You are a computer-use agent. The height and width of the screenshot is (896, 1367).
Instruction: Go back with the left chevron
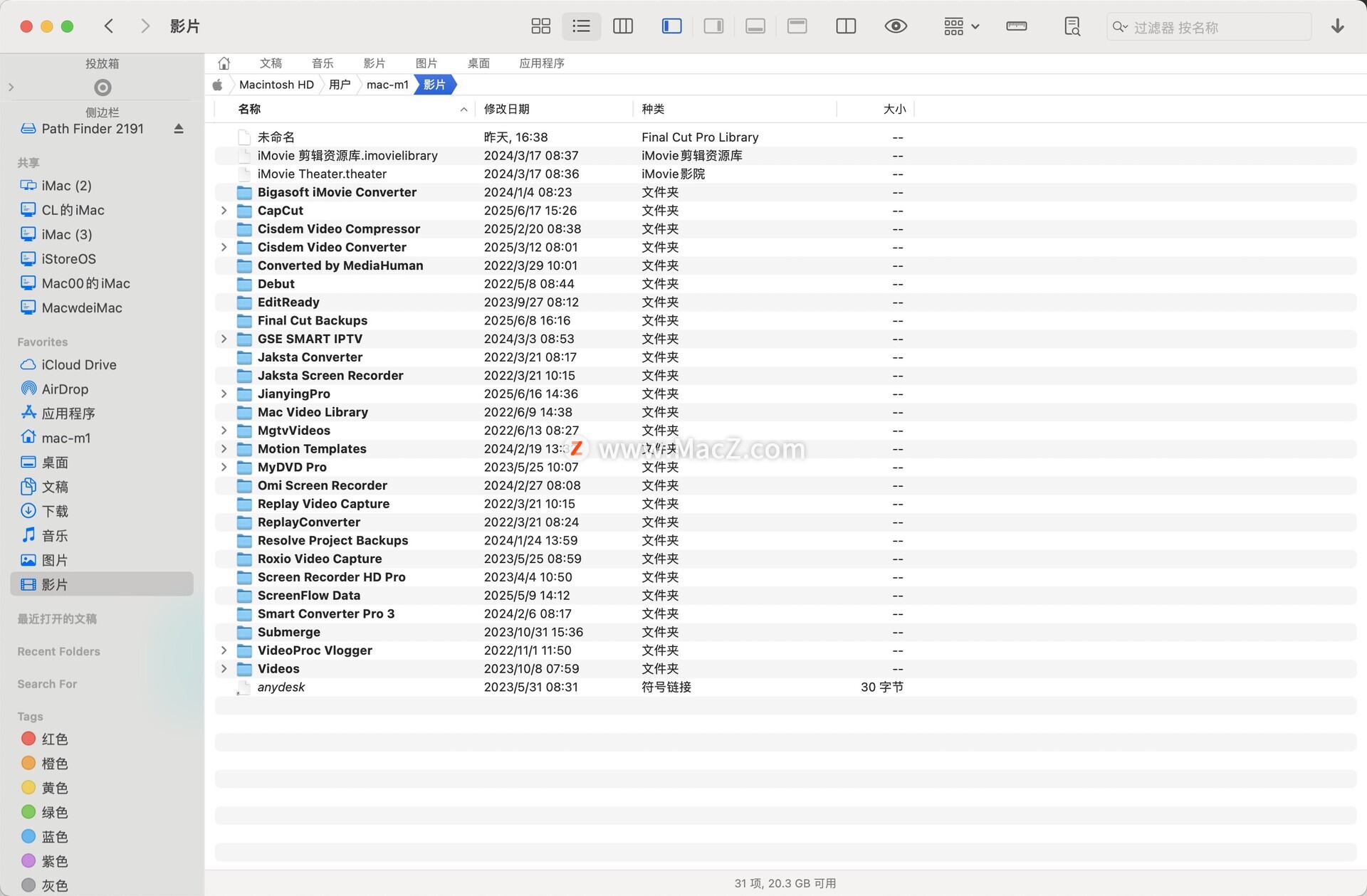109,26
